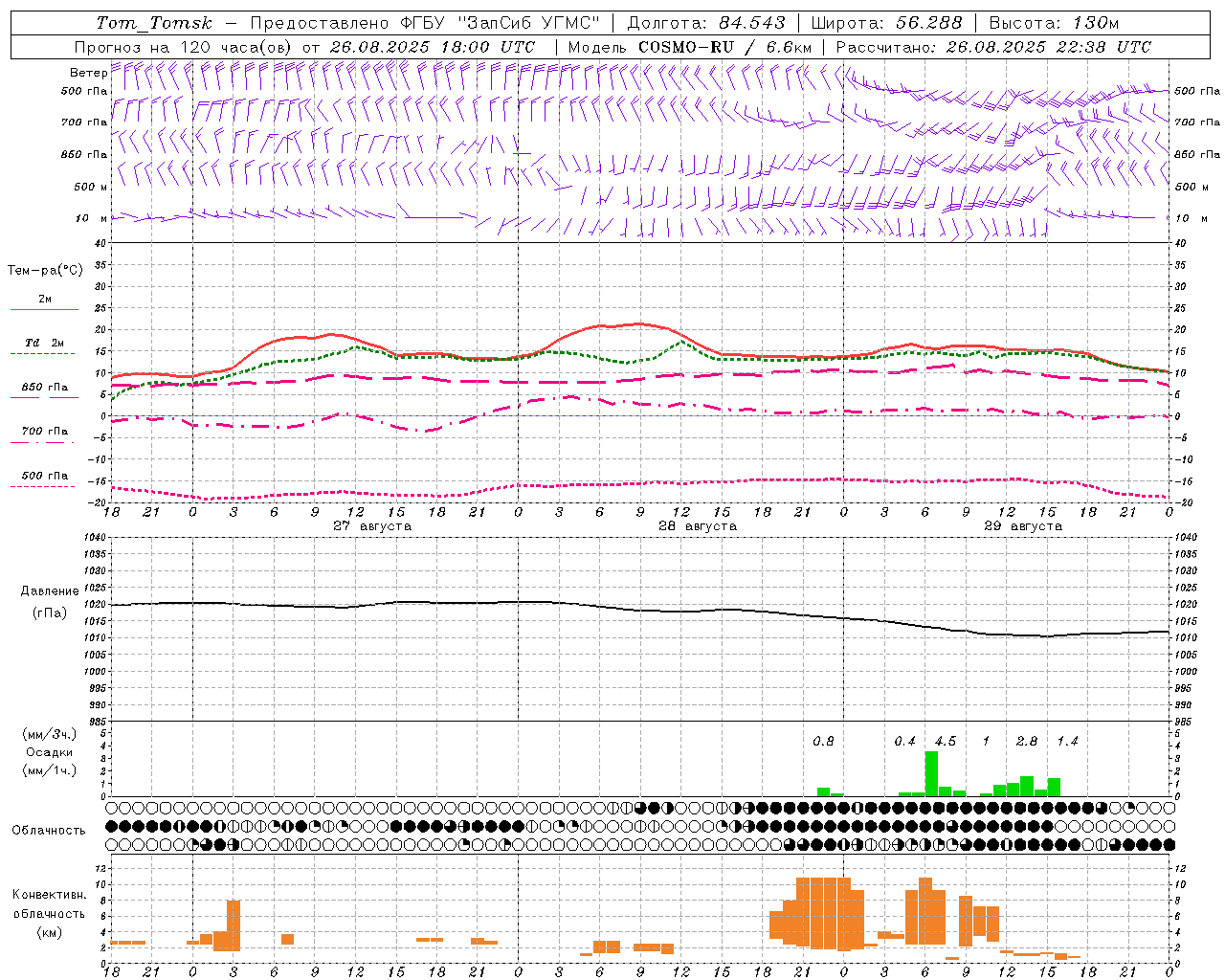Image resolution: width=1225 pixels, height=980 pixels.
Task: Click the 'Облачность' cloud cover label
Action: pos(49,831)
